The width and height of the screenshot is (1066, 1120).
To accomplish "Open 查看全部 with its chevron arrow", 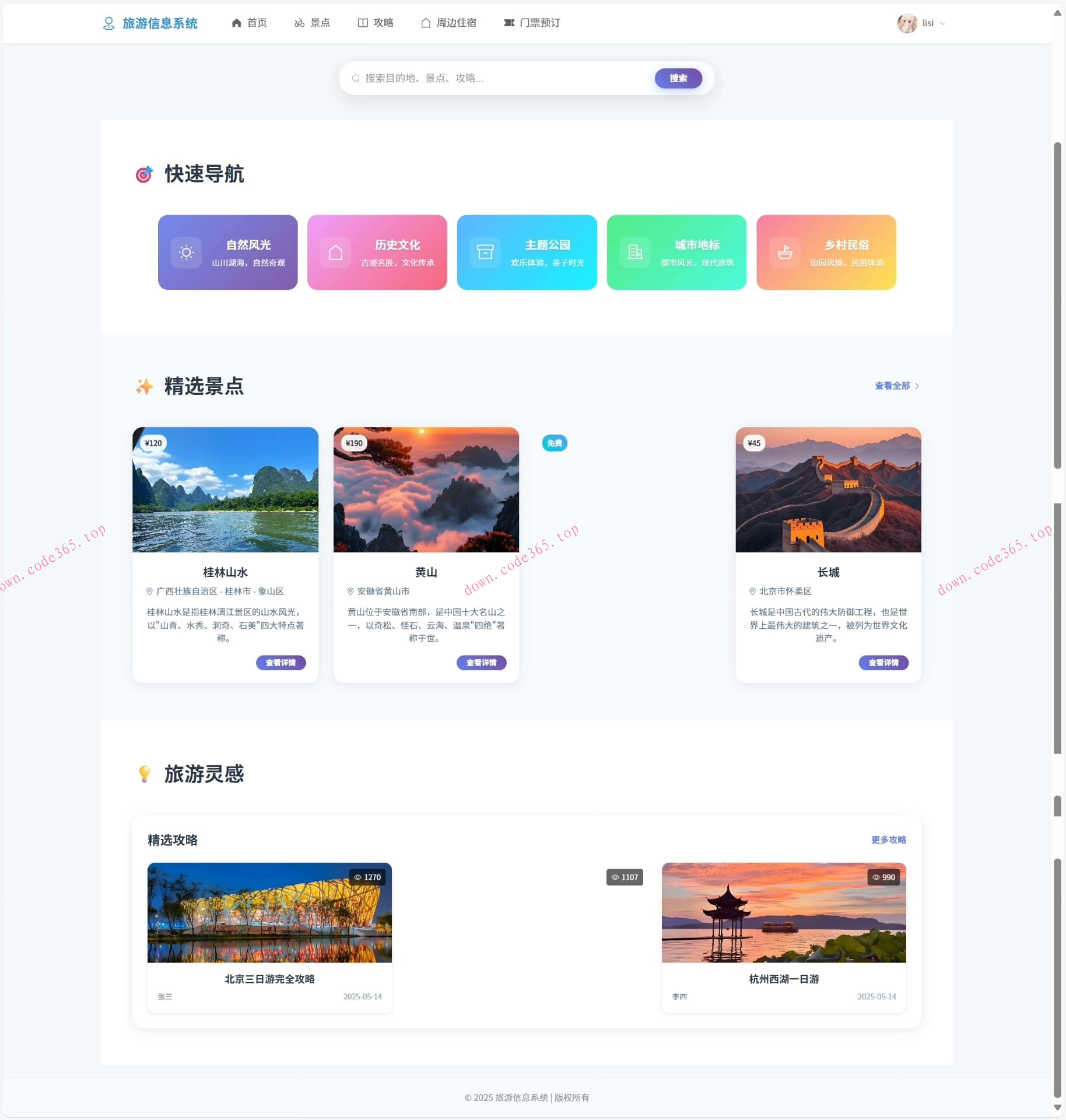I will point(895,385).
